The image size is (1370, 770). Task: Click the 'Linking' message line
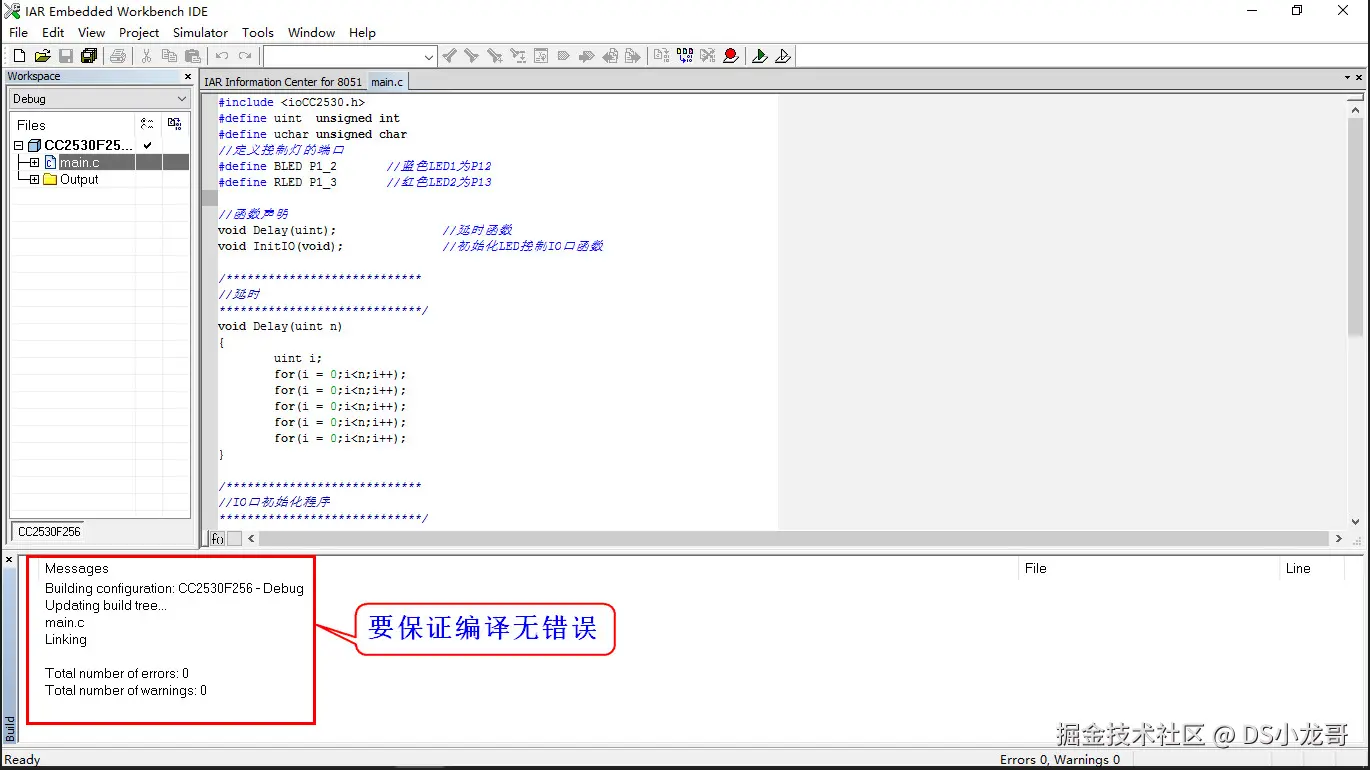pos(66,639)
